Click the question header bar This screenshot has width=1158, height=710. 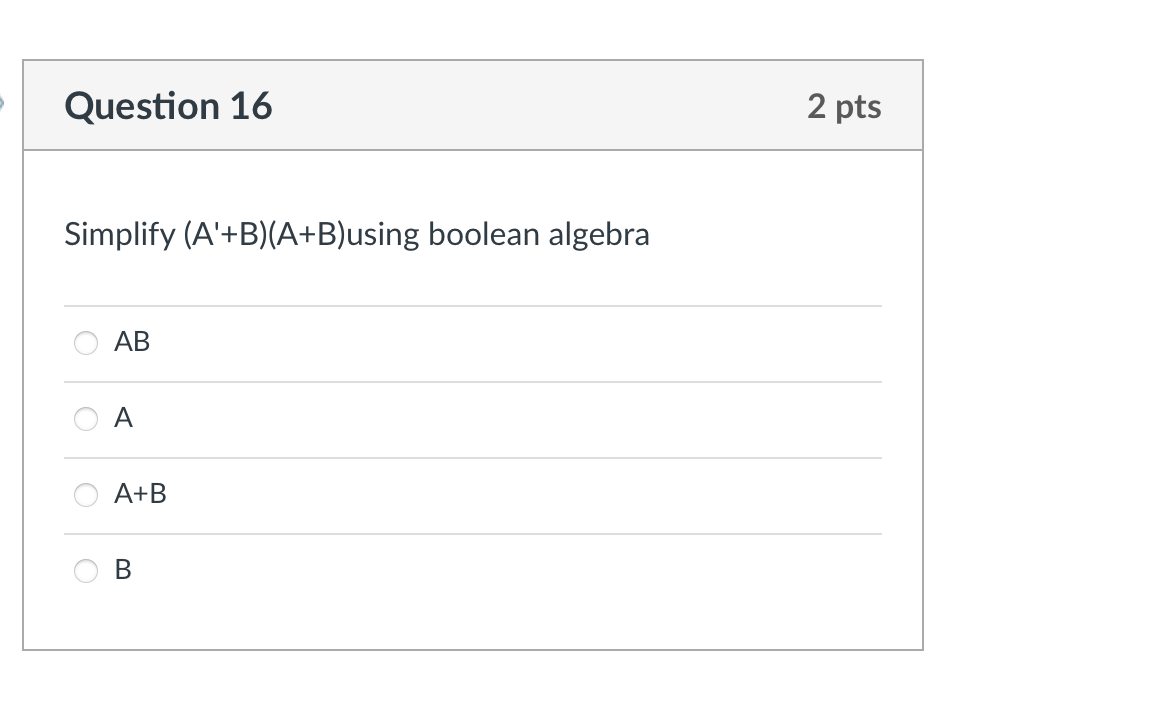[473, 105]
